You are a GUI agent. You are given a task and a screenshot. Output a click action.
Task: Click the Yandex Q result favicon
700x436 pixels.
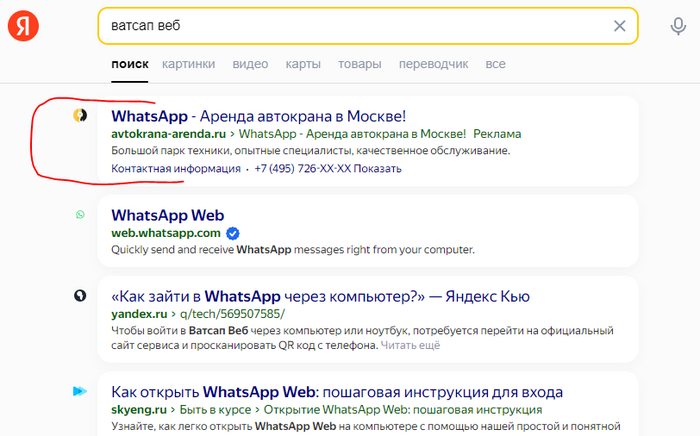tap(80, 296)
